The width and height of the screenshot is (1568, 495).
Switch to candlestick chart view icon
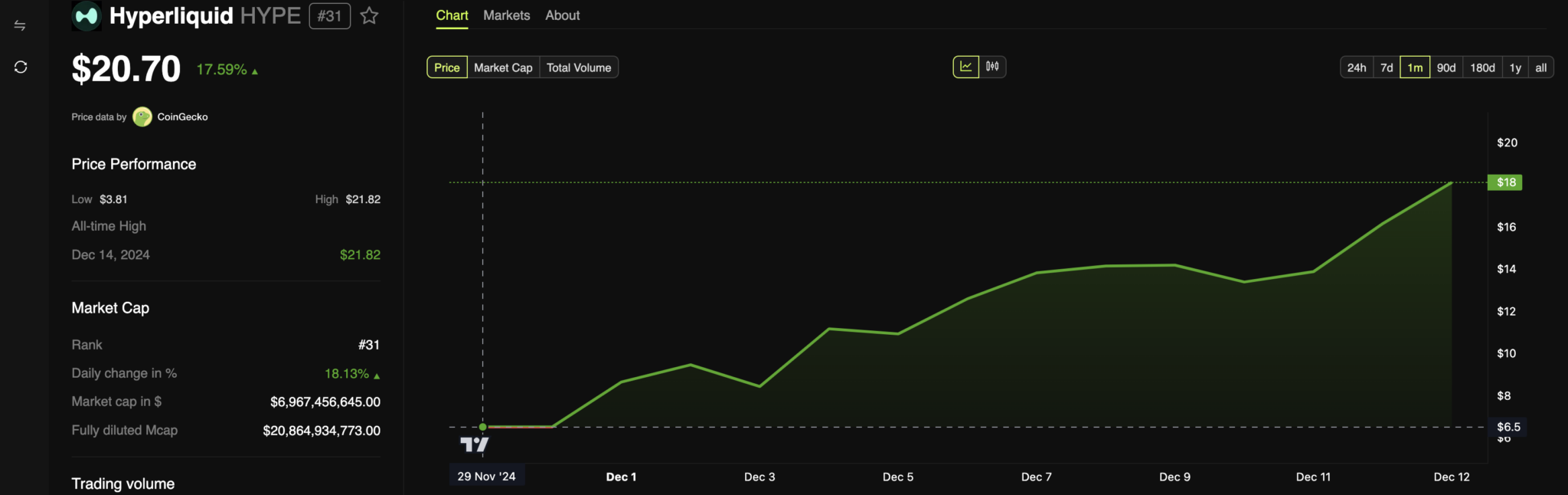[992, 67]
